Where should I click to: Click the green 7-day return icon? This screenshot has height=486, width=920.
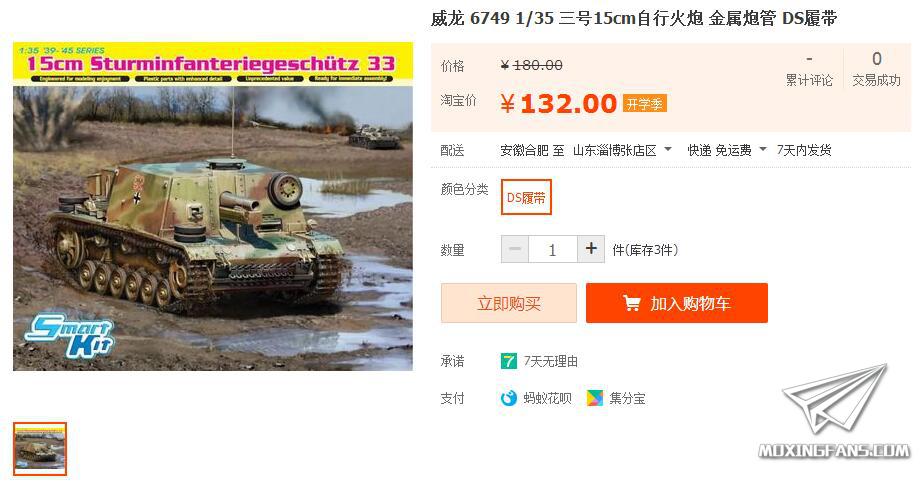click(508, 361)
